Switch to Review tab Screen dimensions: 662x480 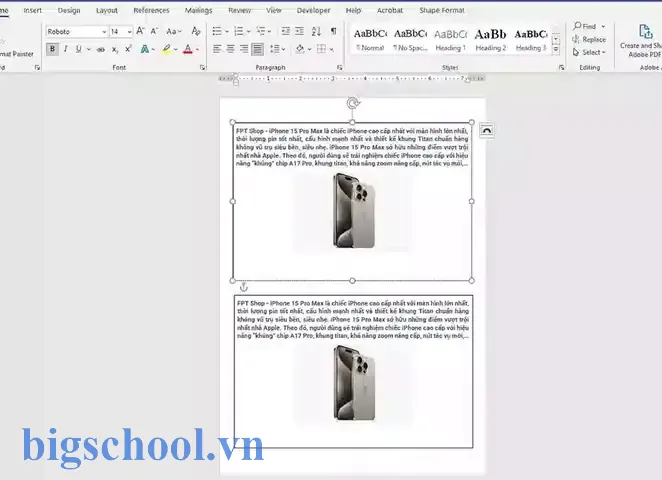pyautogui.click(x=239, y=10)
